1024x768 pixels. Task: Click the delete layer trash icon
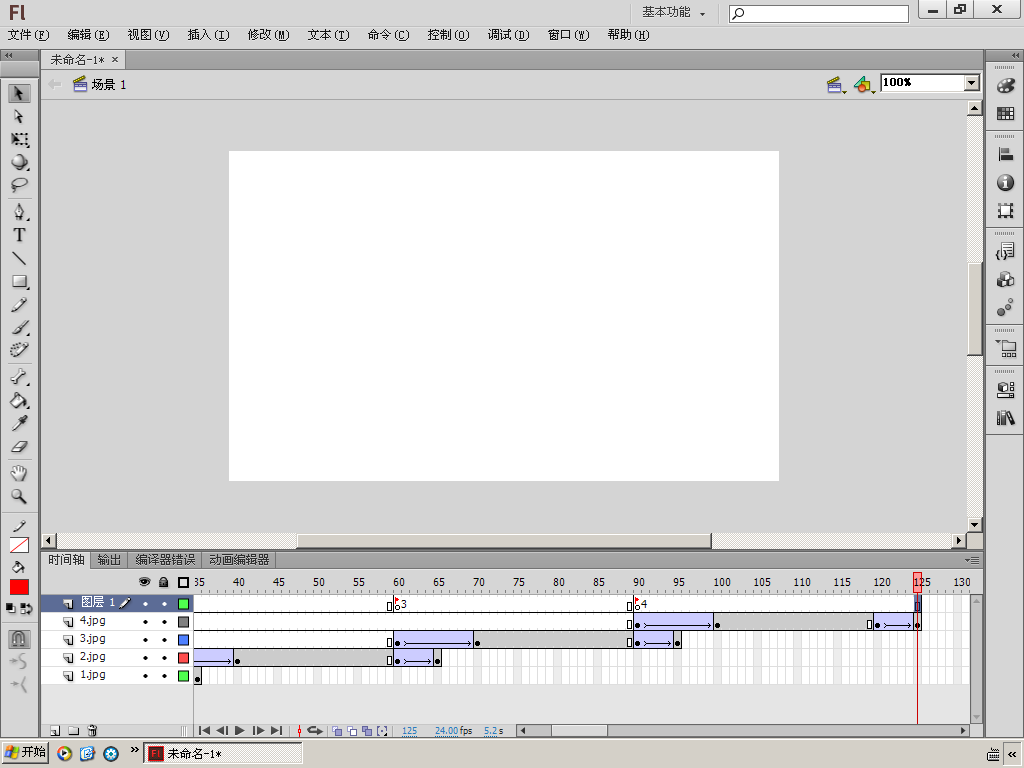[92, 731]
